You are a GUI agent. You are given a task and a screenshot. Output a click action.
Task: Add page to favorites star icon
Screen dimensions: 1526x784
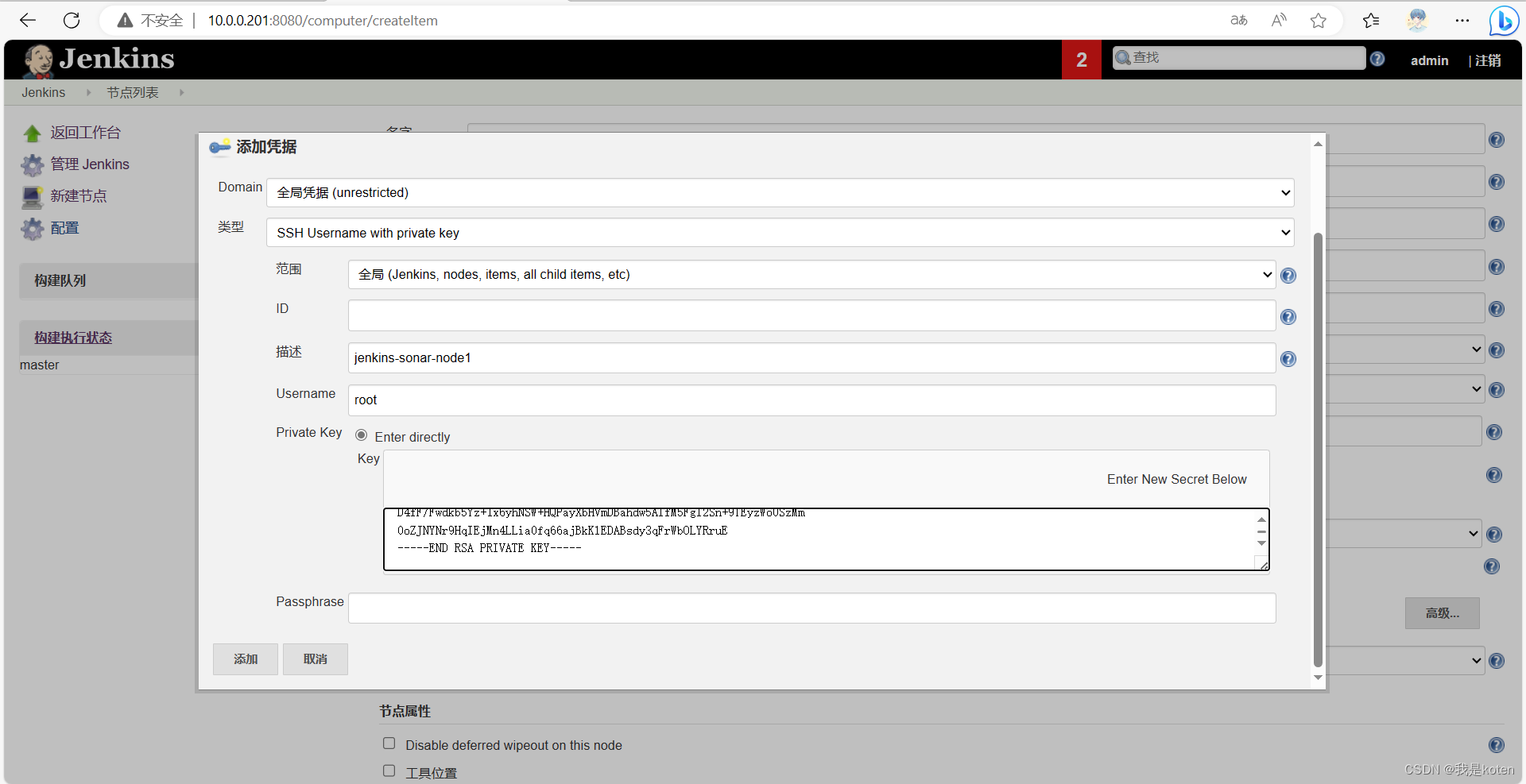point(1319,21)
